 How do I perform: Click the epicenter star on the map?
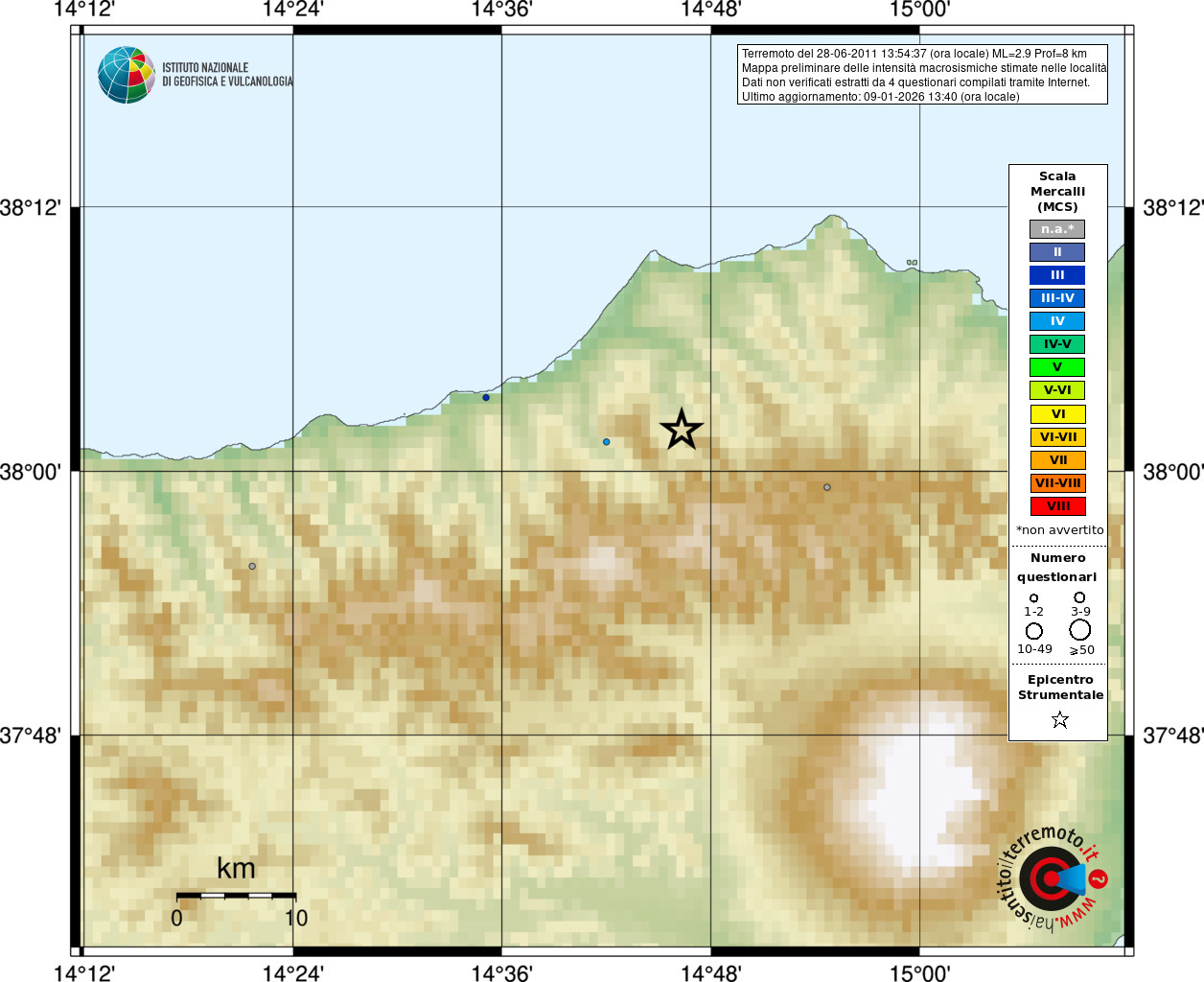pos(682,429)
